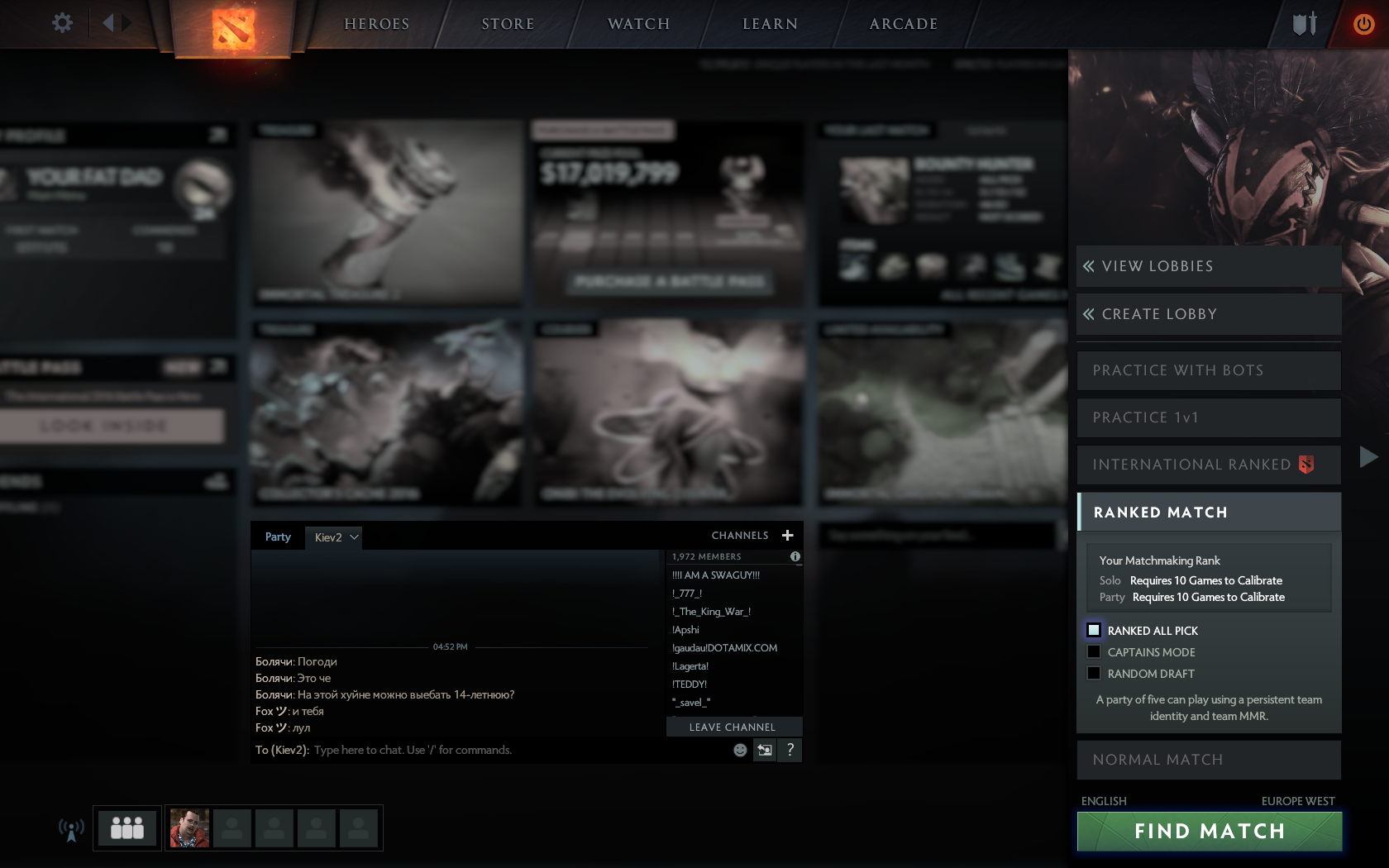The width and height of the screenshot is (1389, 868).
Task: Open the chat emoticon picker
Action: pos(740,750)
